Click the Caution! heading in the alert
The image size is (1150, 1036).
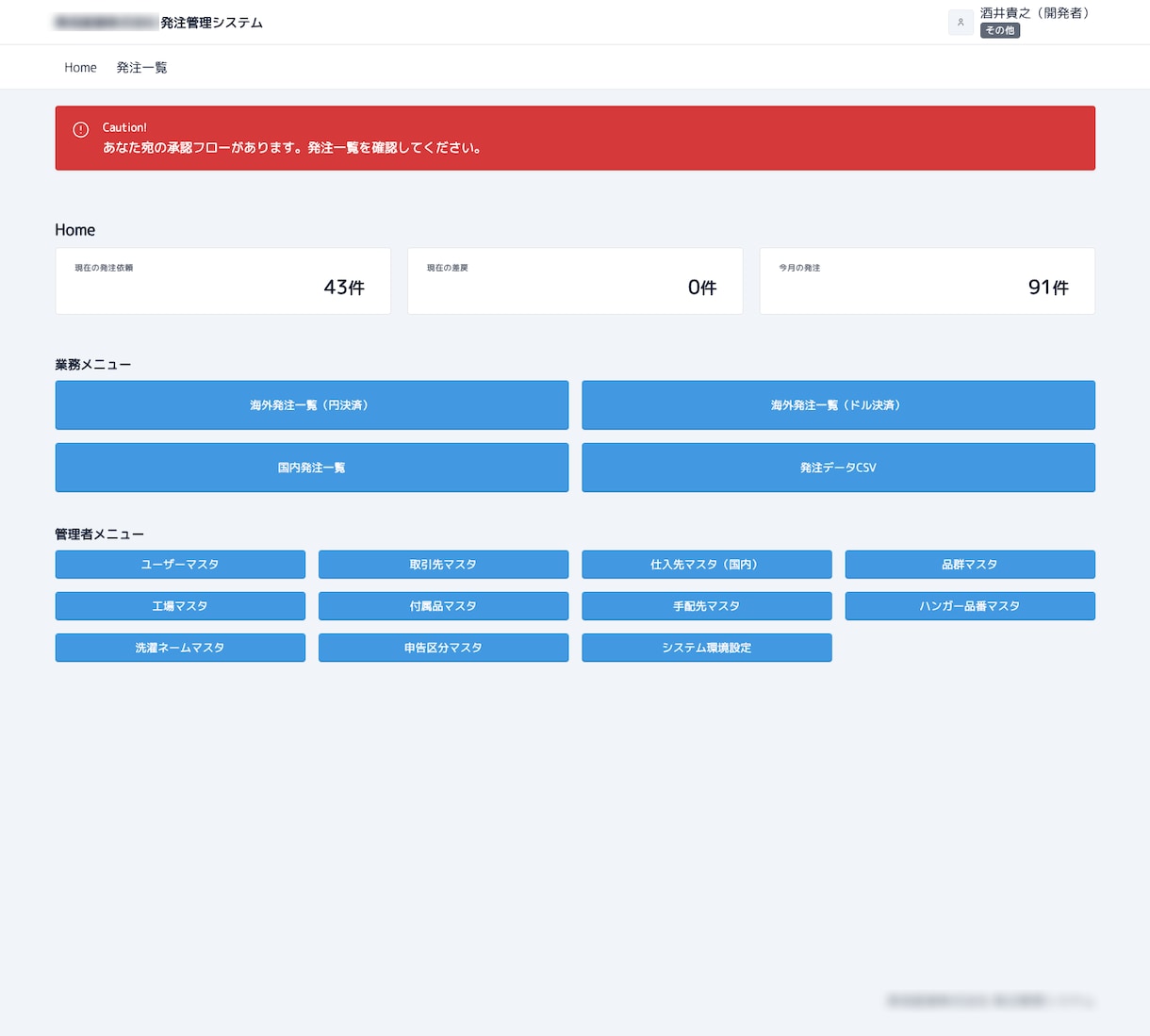[x=124, y=127]
